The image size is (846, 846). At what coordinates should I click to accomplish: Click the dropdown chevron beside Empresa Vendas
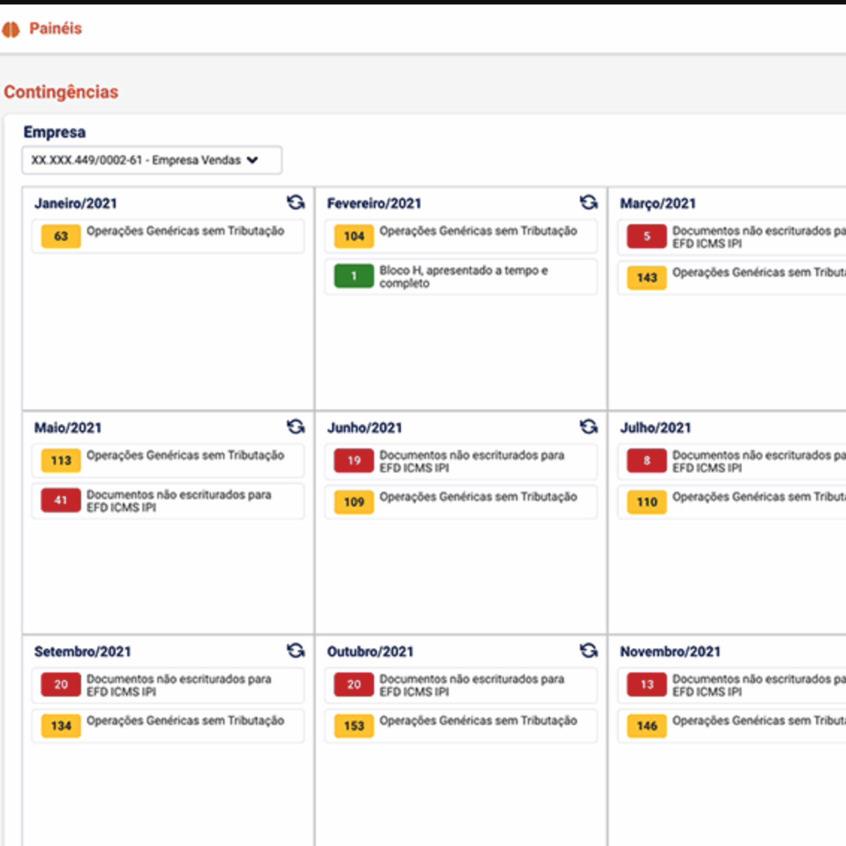[252, 160]
